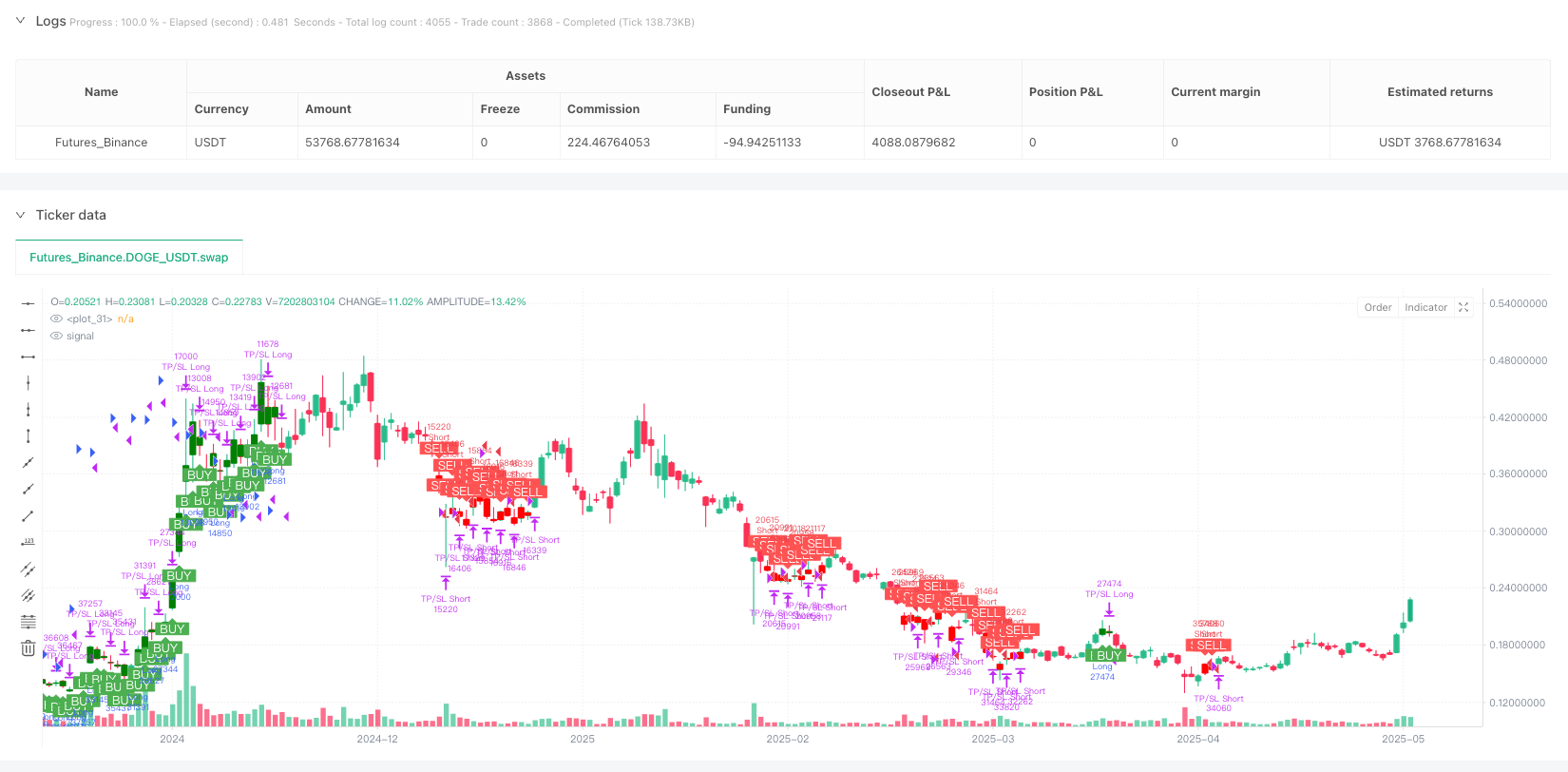Select the vertical ray line drawing tool
The image size is (1568, 772).
click(28, 410)
